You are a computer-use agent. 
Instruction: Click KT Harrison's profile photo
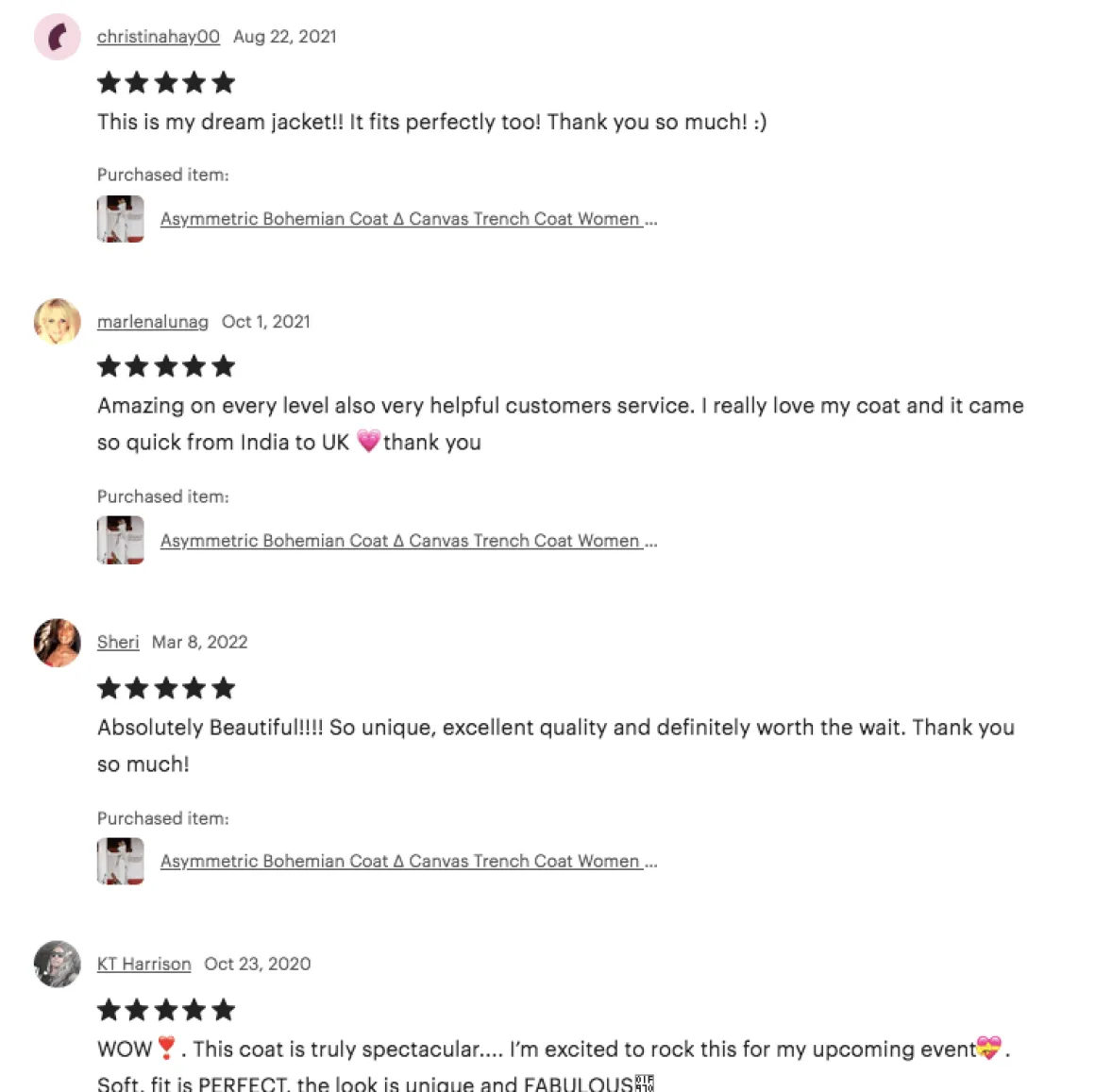pyautogui.click(x=58, y=964)
